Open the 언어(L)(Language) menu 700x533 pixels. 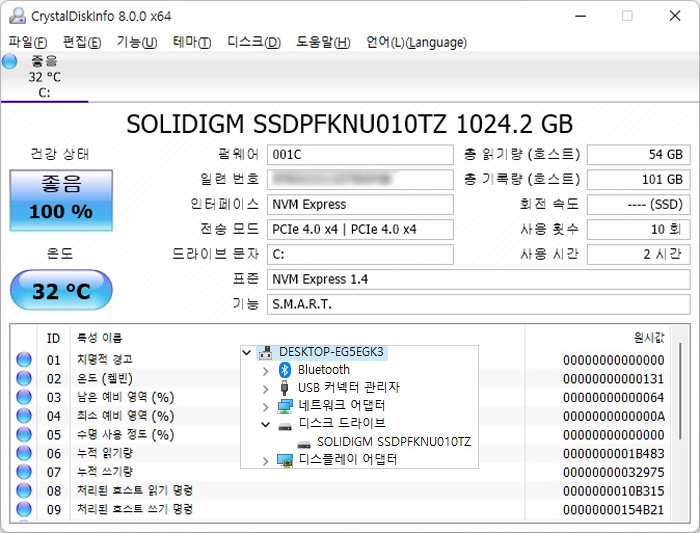click(x=417, y=42)
